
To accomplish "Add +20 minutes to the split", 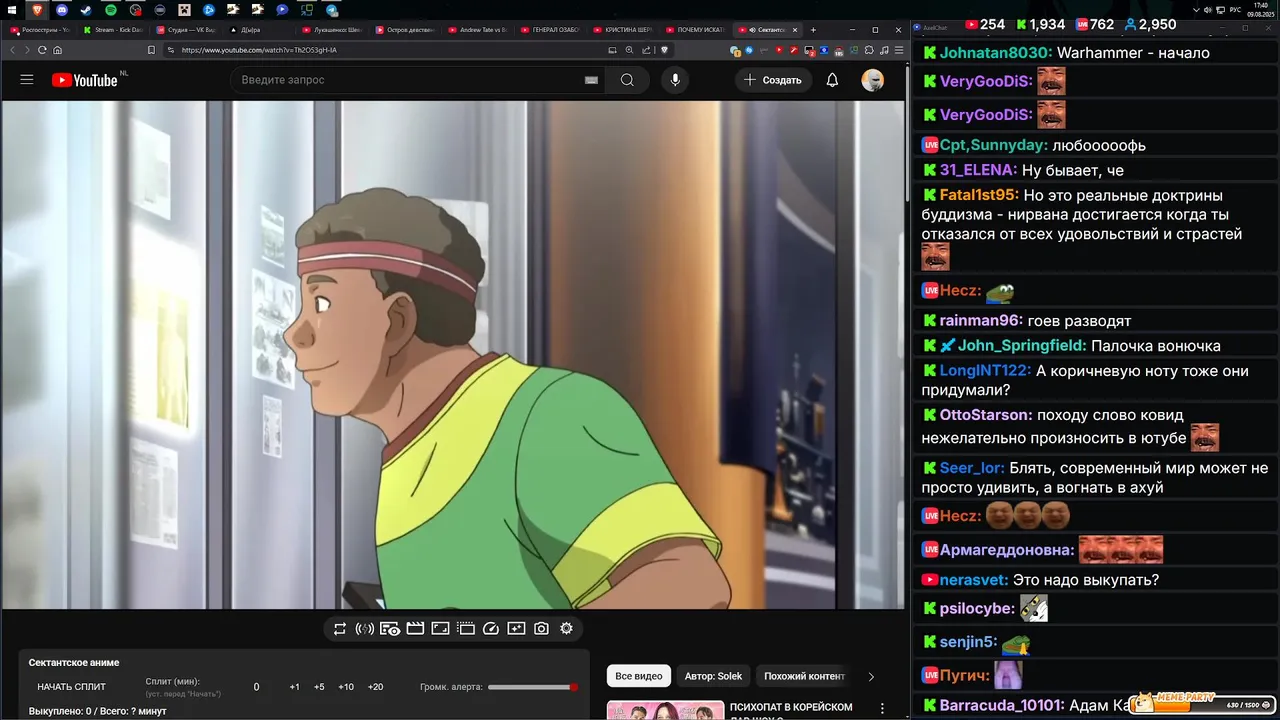I will [x=375, y=687].
